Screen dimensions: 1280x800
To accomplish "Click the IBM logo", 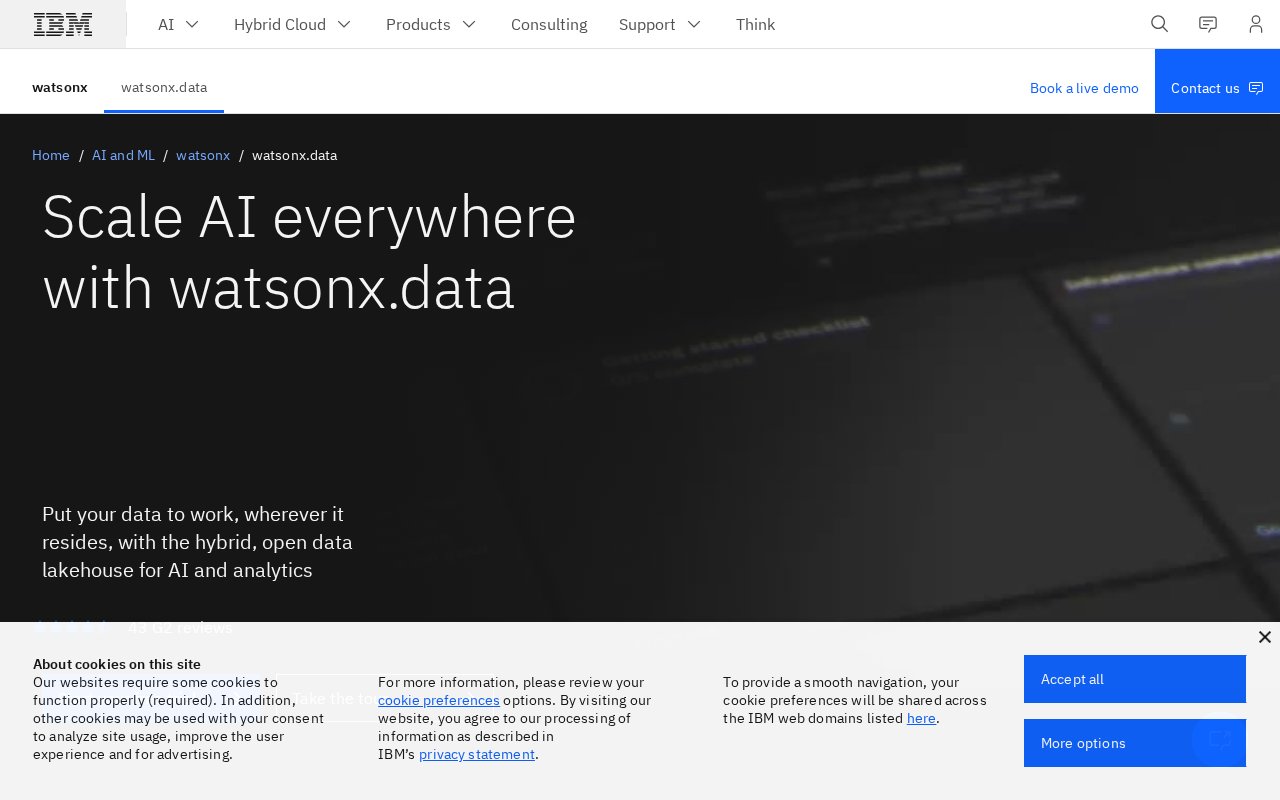I will [63, 24].
